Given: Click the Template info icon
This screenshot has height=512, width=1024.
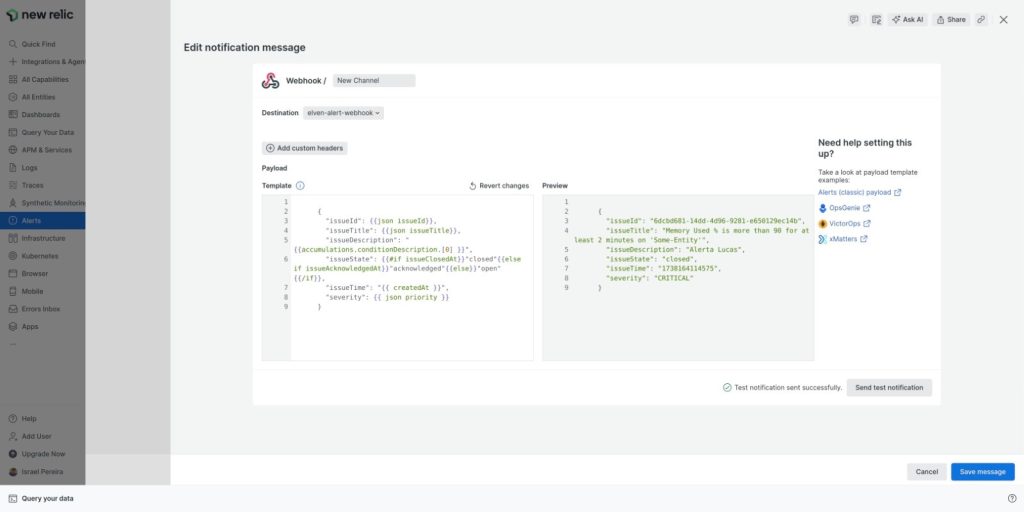Looking at the screenshot, I should 300,186.
